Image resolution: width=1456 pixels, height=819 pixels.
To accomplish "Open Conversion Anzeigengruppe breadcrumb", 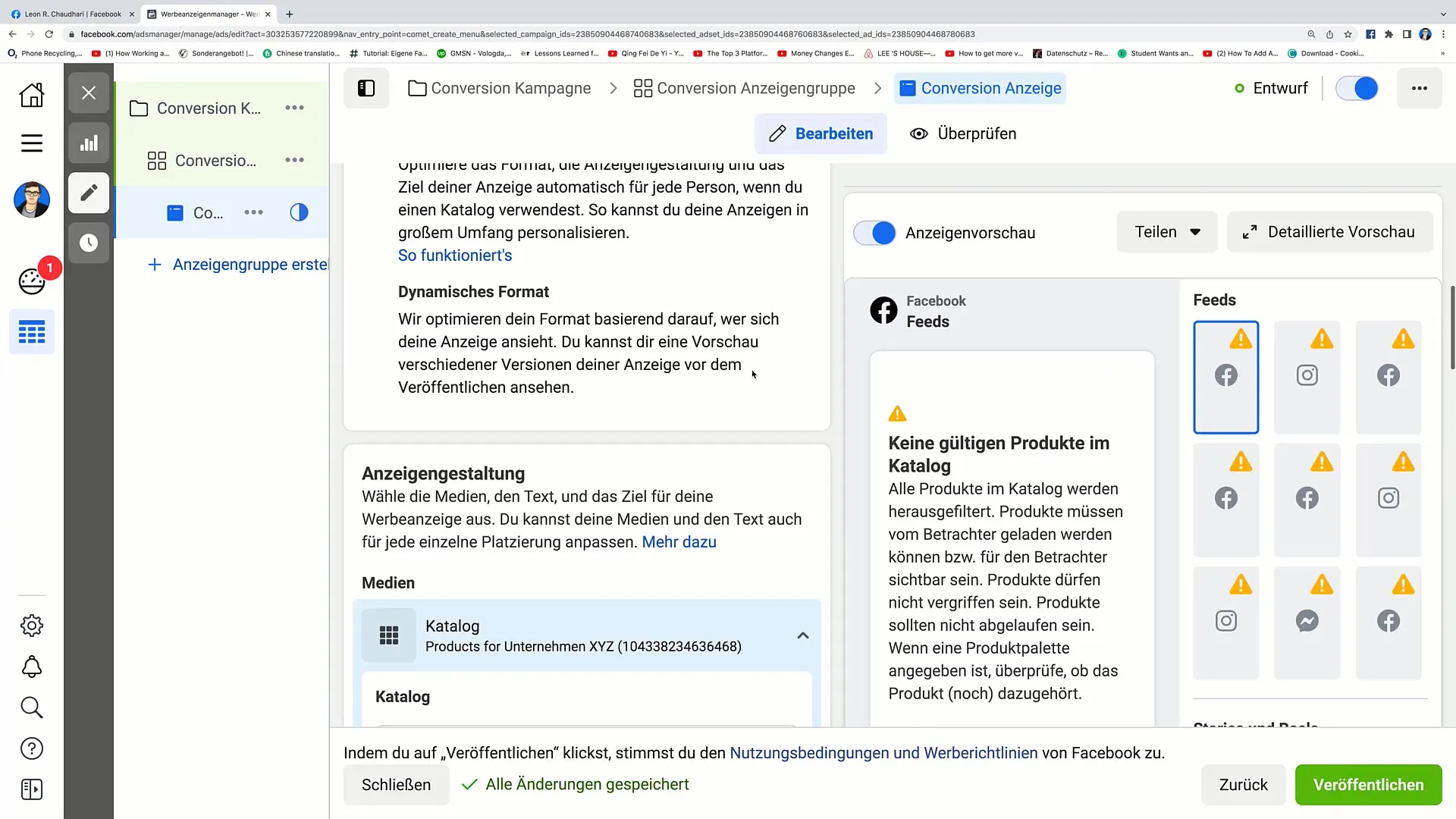I will (x=745, y=88).
